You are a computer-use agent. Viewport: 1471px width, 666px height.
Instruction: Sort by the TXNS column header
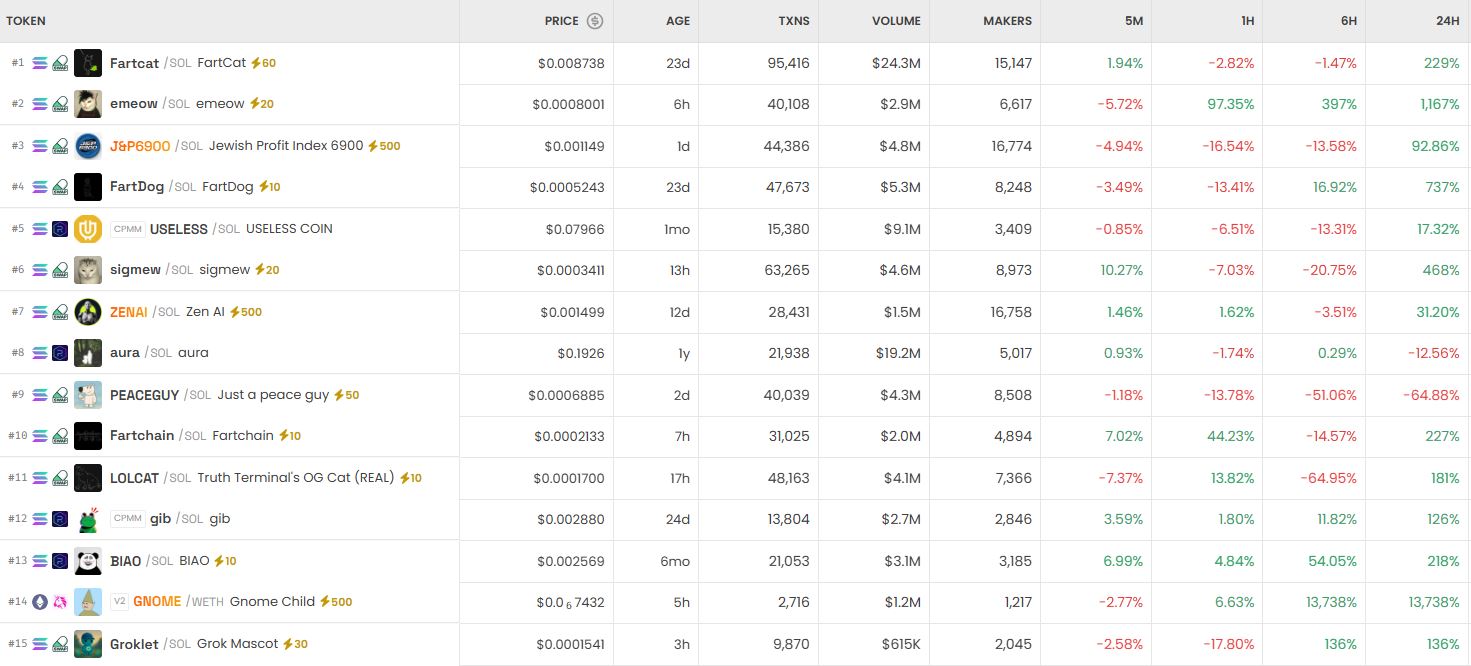(x=794, y=21)
